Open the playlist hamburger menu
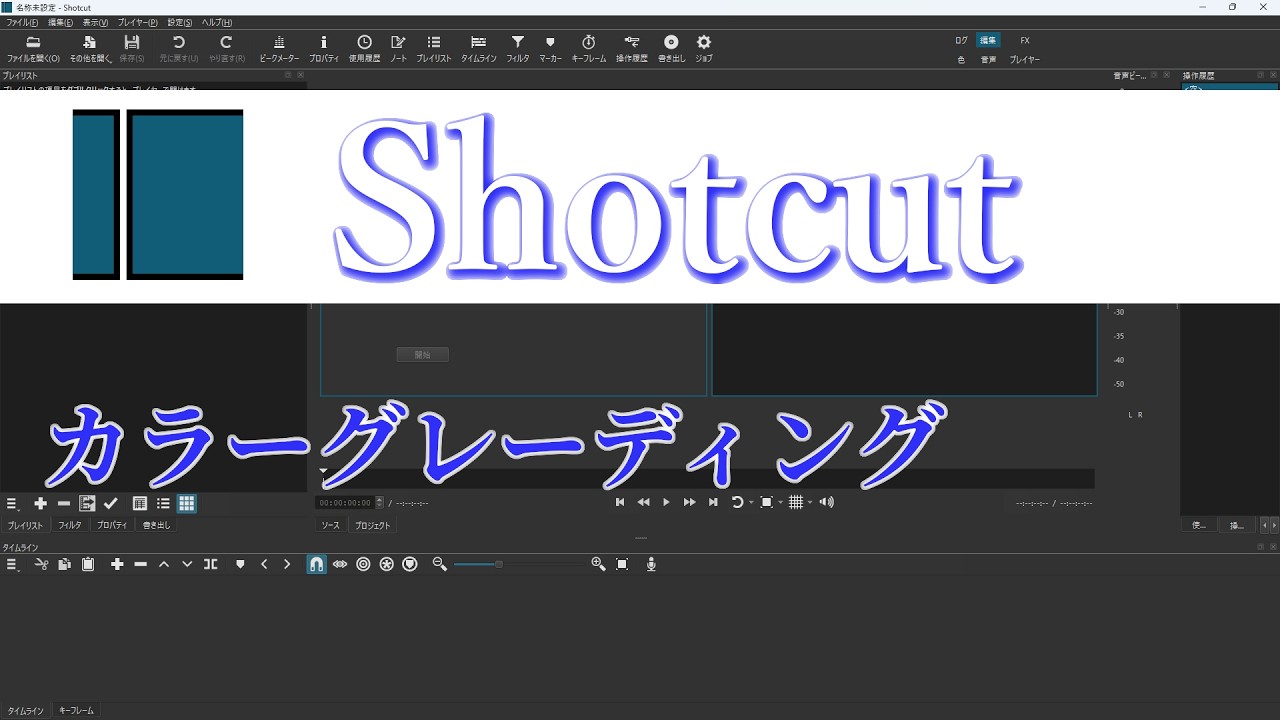 point(12,504)
